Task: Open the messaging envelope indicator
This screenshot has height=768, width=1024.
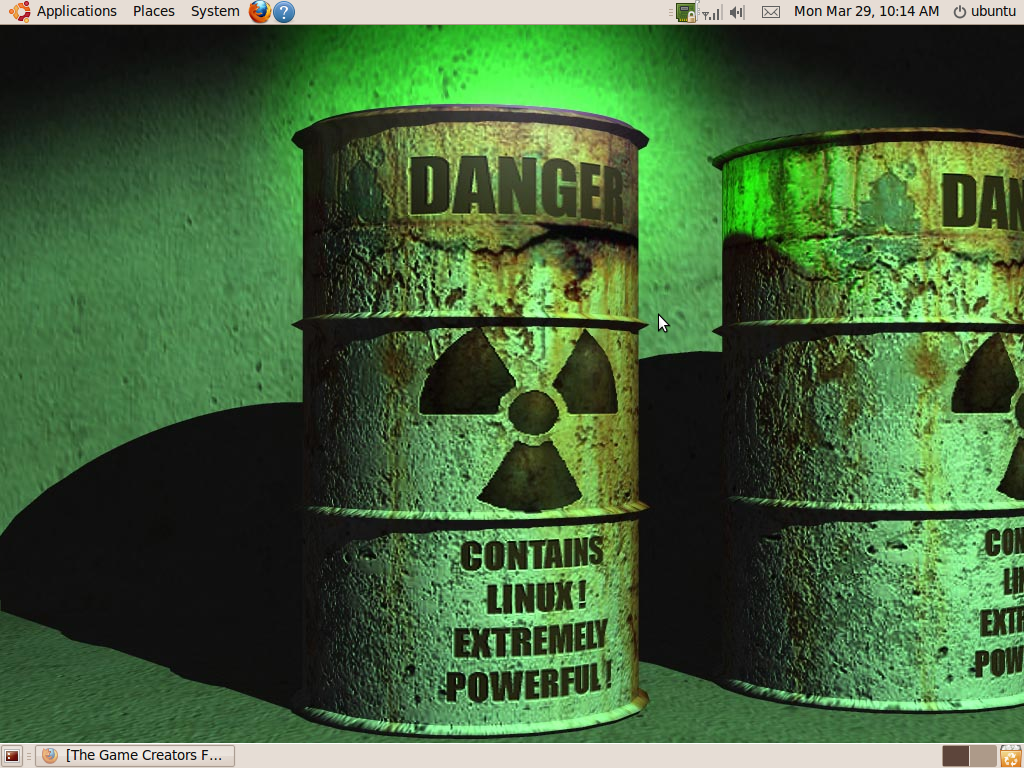Action: [771, 12]
